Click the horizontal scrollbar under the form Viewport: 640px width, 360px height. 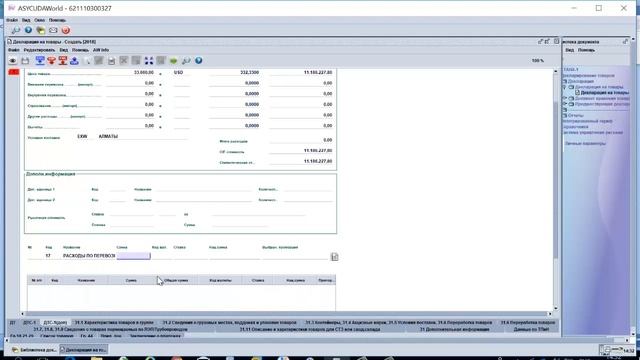(286, 314)
